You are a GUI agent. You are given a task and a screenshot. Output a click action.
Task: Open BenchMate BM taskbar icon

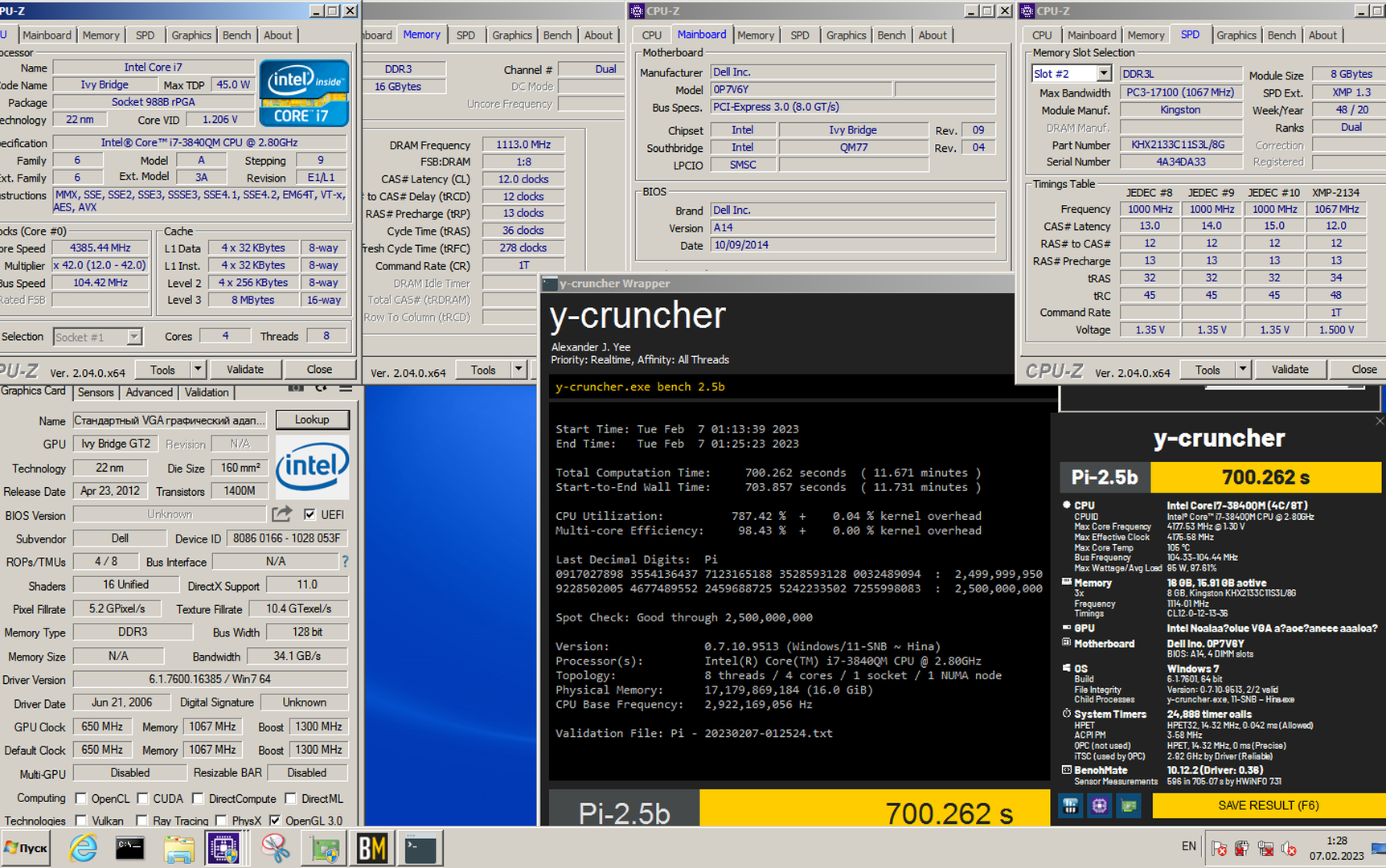(x=371, y=848)
